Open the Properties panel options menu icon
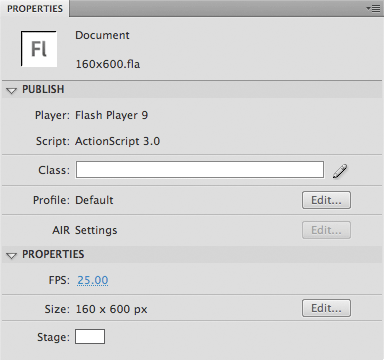This screenshot has height=360, width=384. point(373,8)
